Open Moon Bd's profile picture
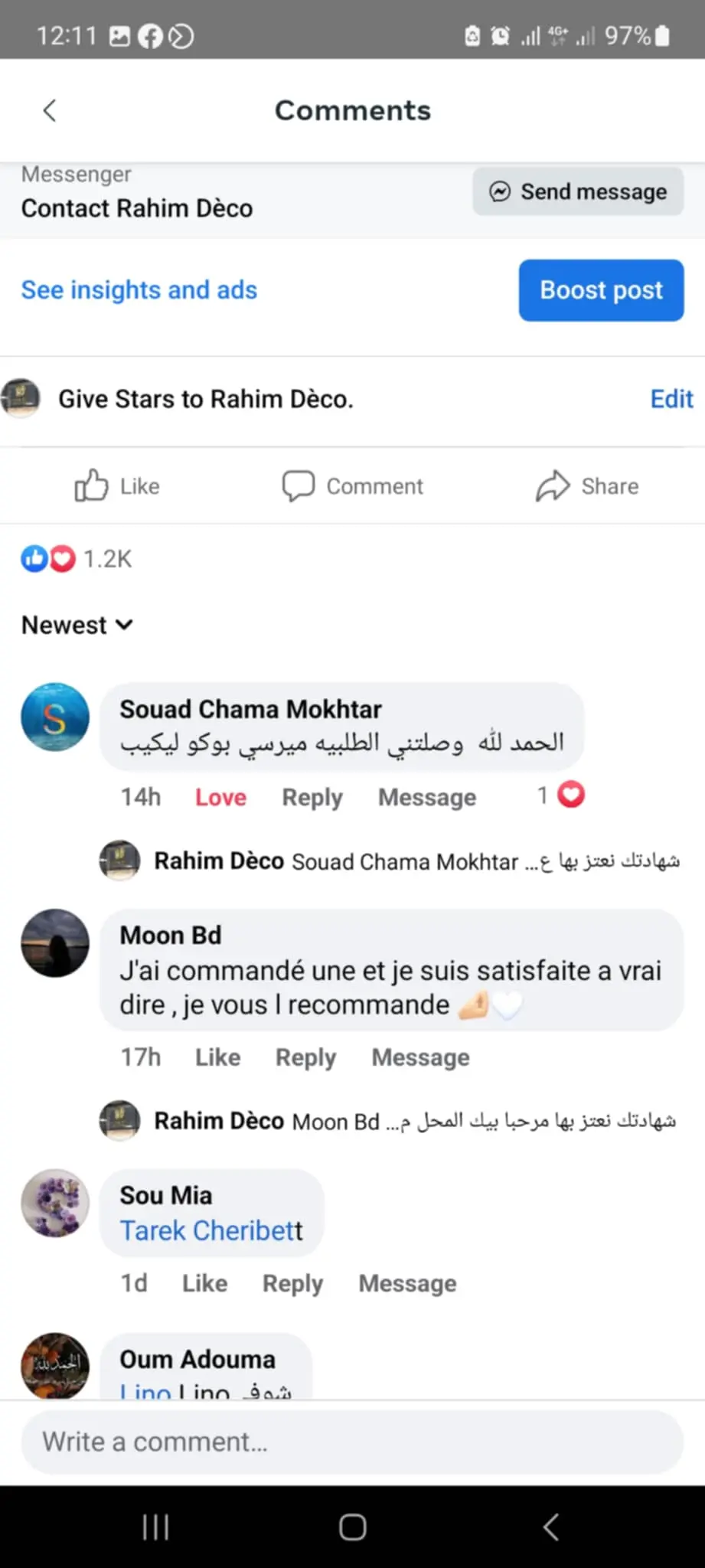 [x=55, y=942]
